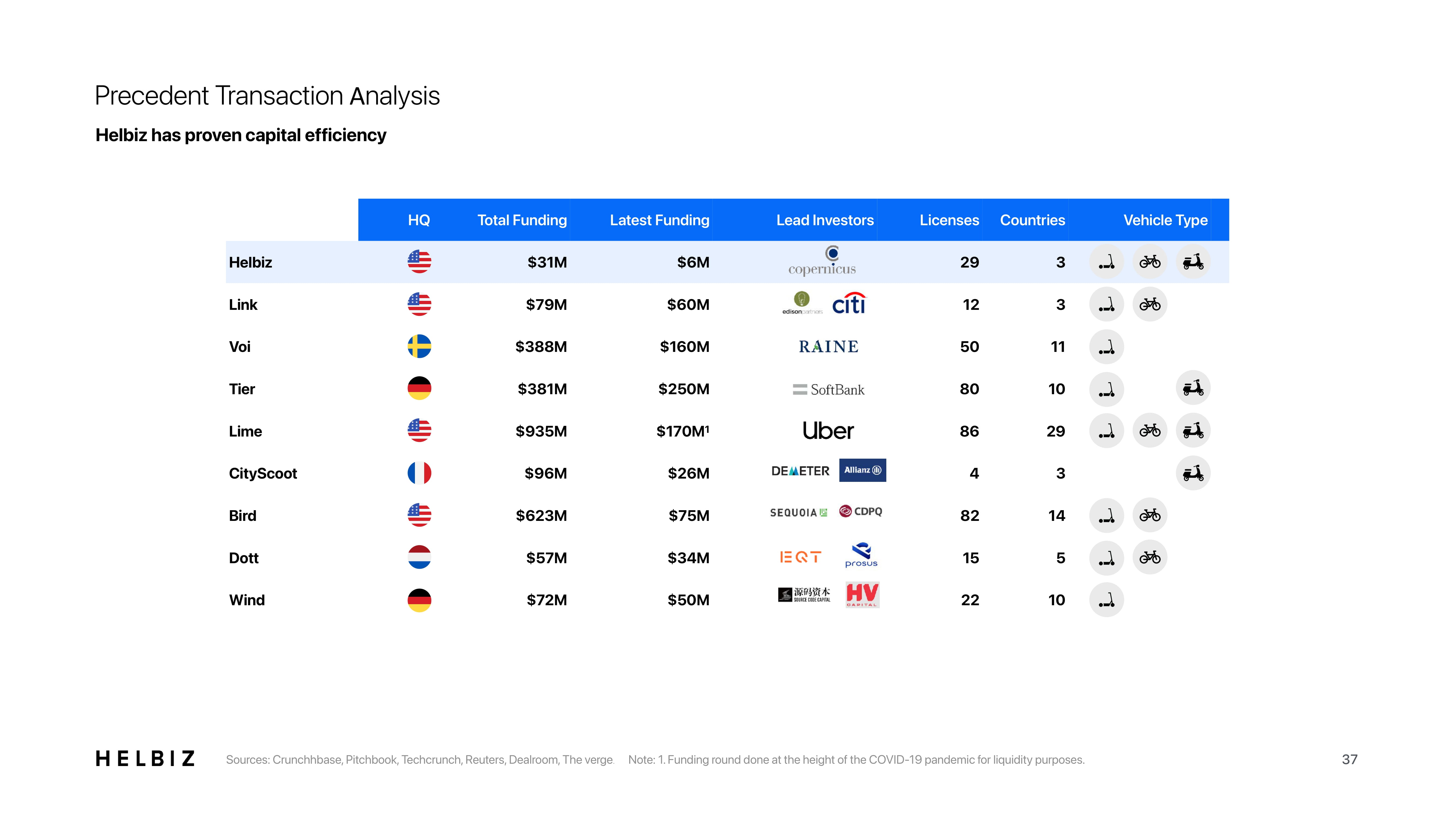Click the HELBIZ logo at bottom left
This screenshot has height=819, width=1456.
145,758
